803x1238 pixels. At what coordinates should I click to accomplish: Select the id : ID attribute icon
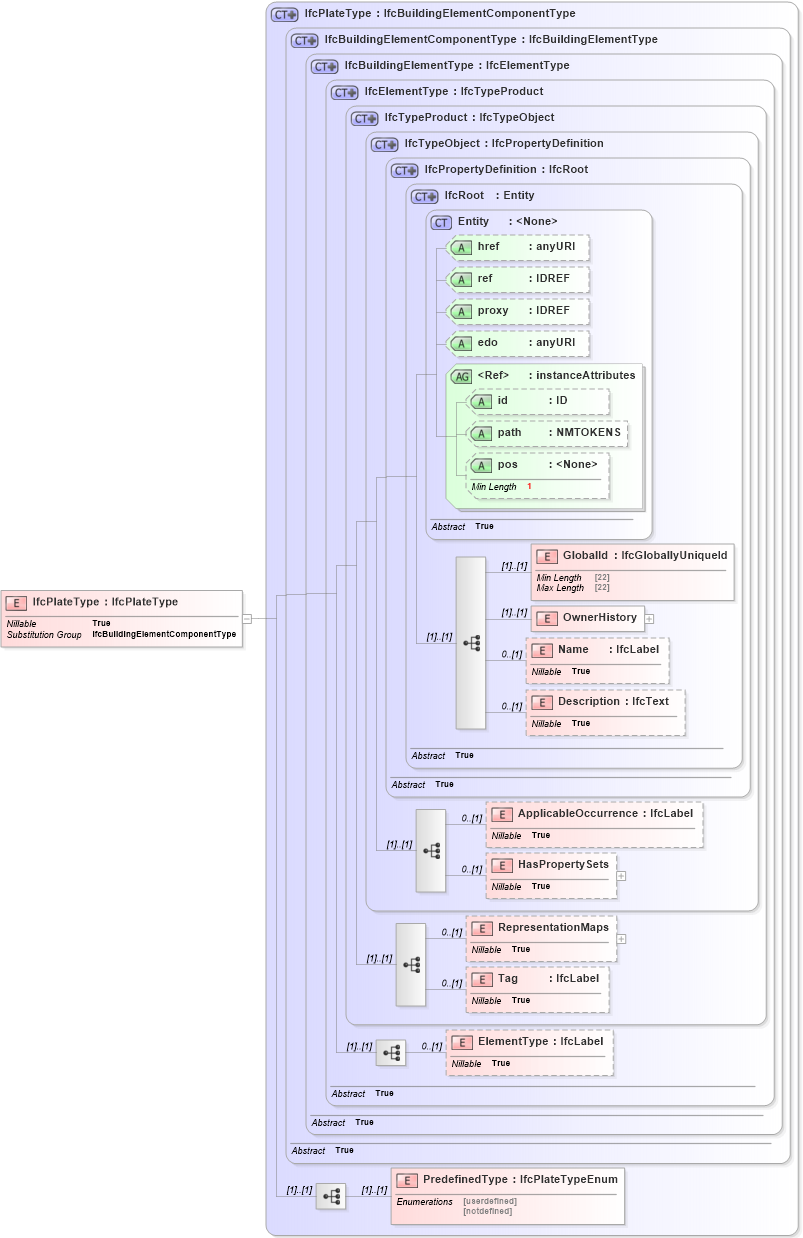pos(481,401)
